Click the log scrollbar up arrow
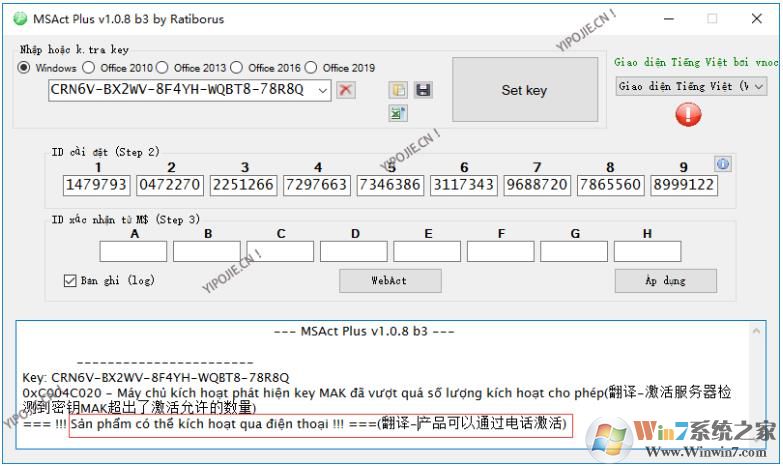 pos(757,331)
